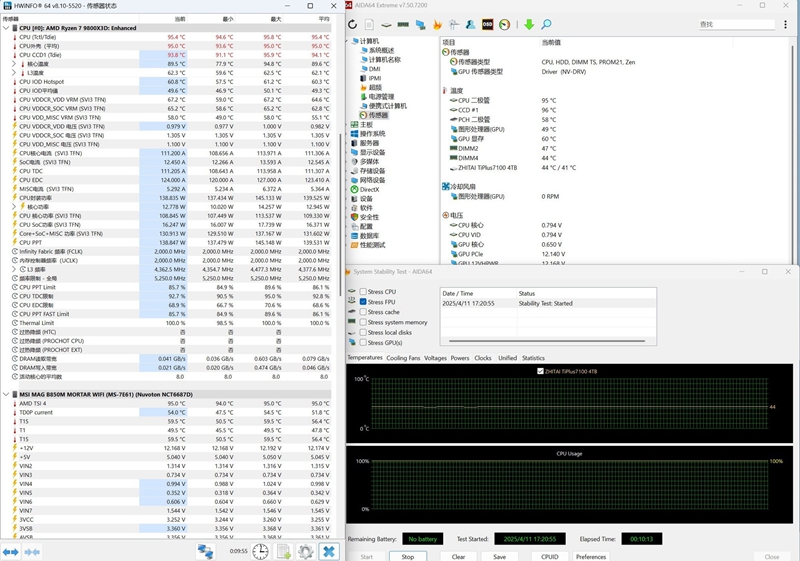
Task: Enable the Stress CPU checkbox
Action: point(363,292)
